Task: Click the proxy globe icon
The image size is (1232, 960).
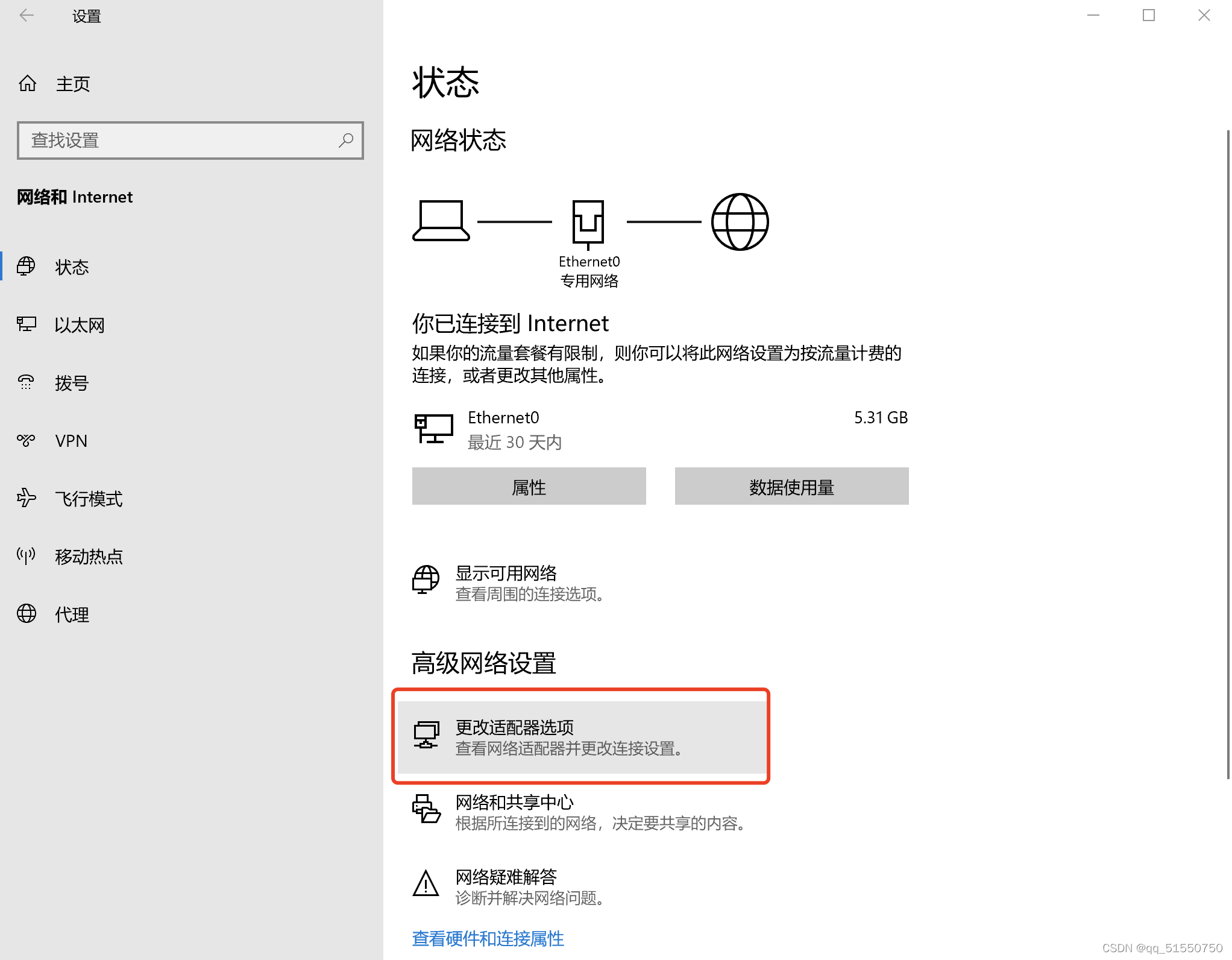Action: [x=27, y=613]
